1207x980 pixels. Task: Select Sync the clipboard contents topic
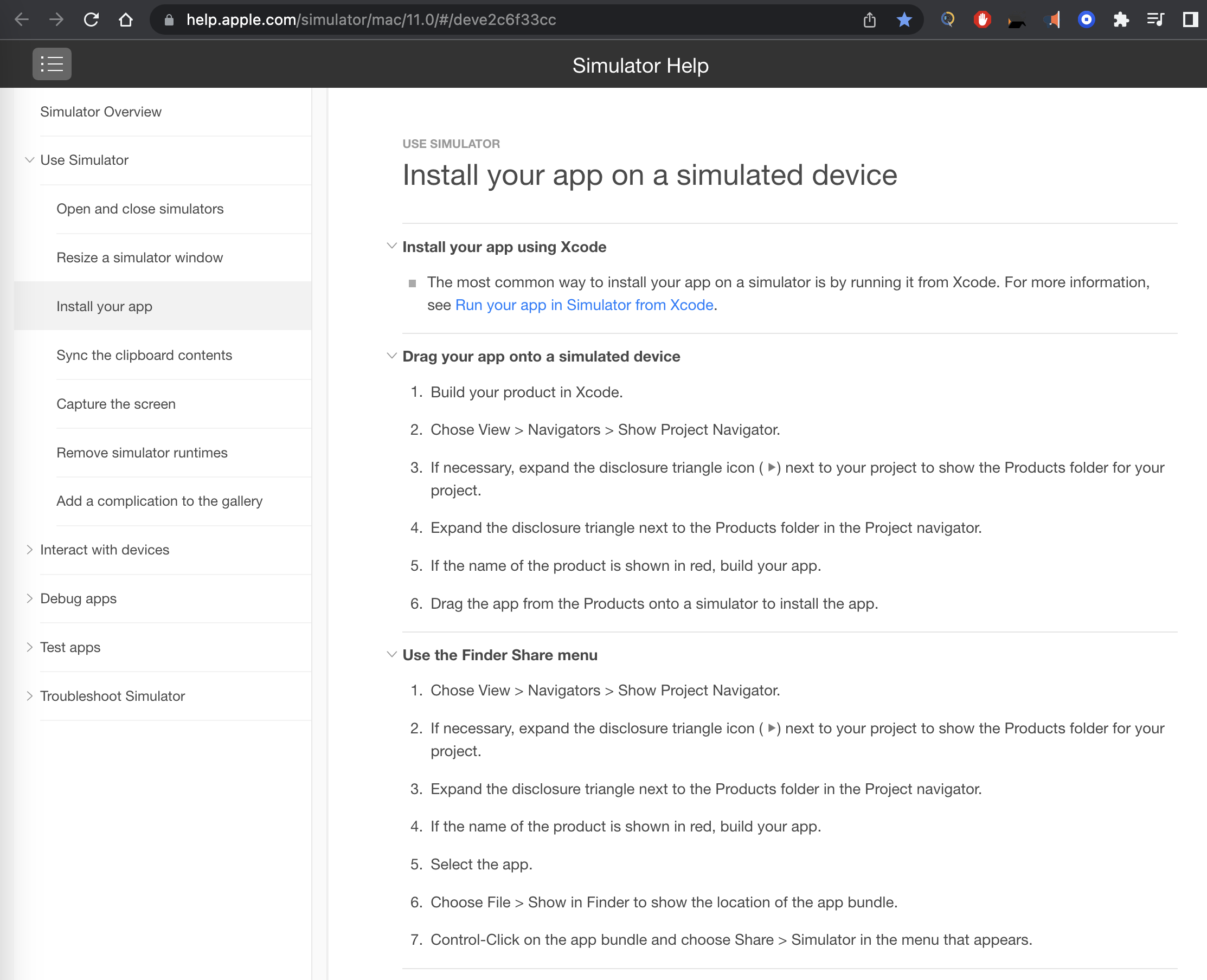click(x=144, y=355)
